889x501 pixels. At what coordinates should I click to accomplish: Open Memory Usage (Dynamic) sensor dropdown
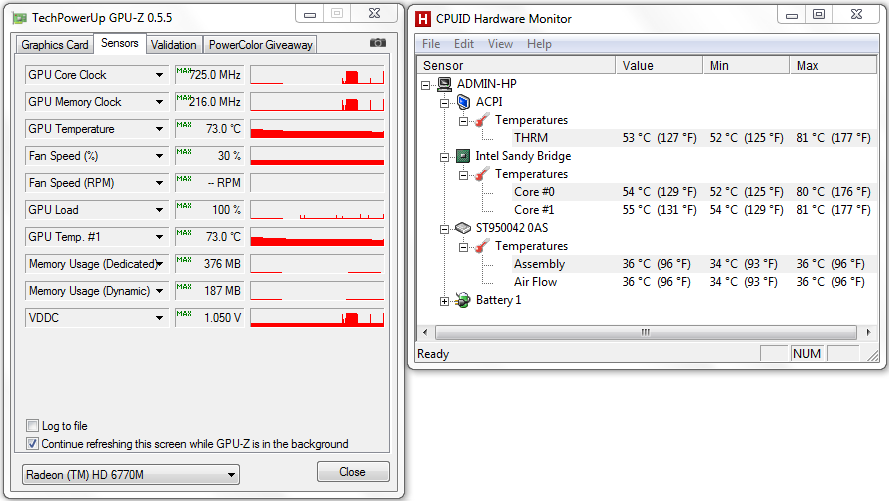click(x=159, y=291)
